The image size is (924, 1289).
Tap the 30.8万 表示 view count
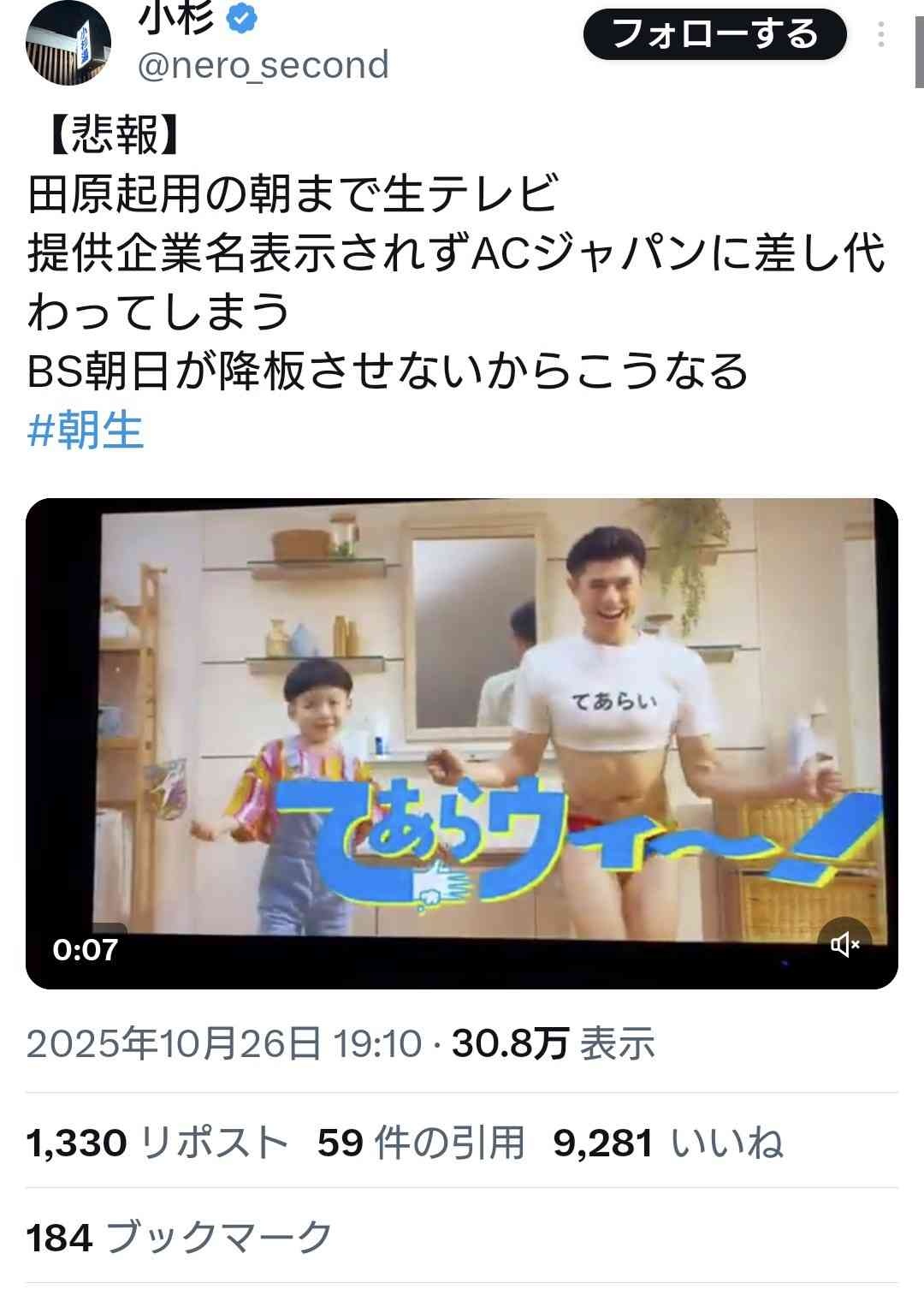pyautogui.click(x=554, y=1043)
